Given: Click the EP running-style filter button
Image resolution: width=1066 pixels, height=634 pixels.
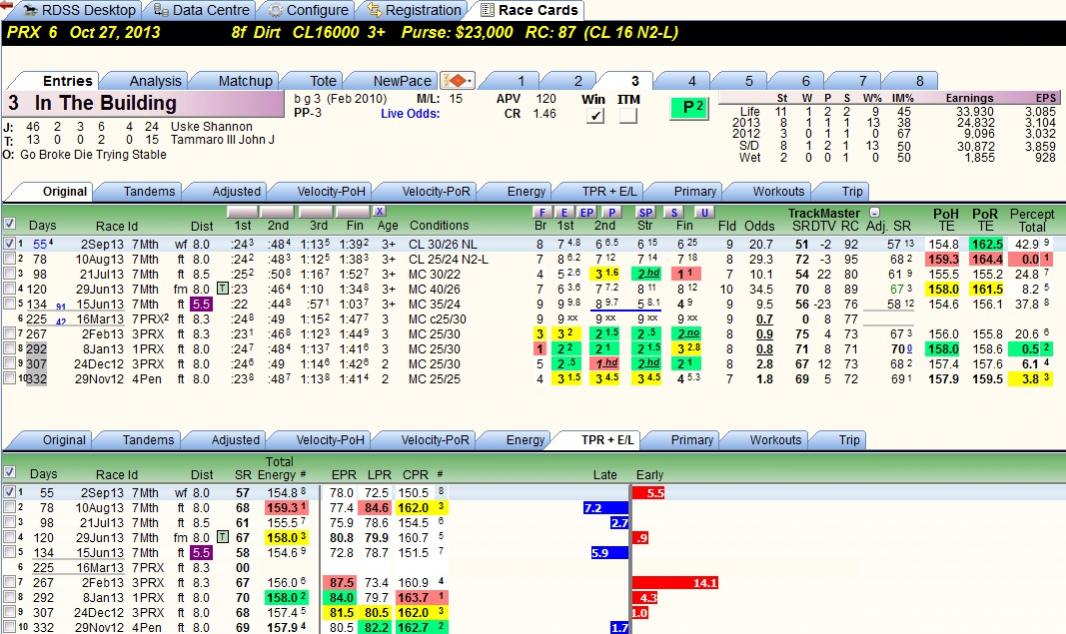Looking at the screenshot, I should click(587, 213).
